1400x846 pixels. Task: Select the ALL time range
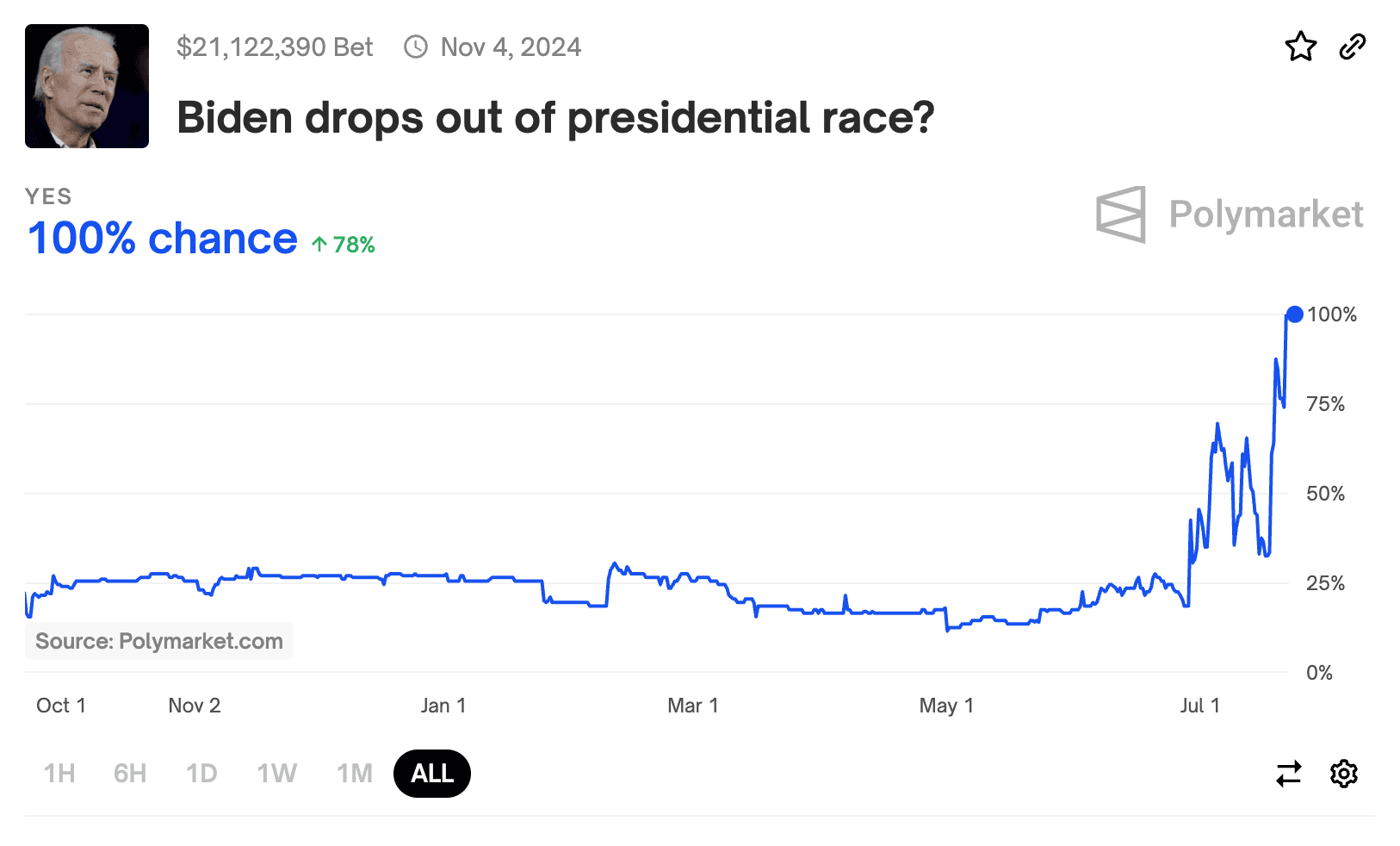[431, 774]
